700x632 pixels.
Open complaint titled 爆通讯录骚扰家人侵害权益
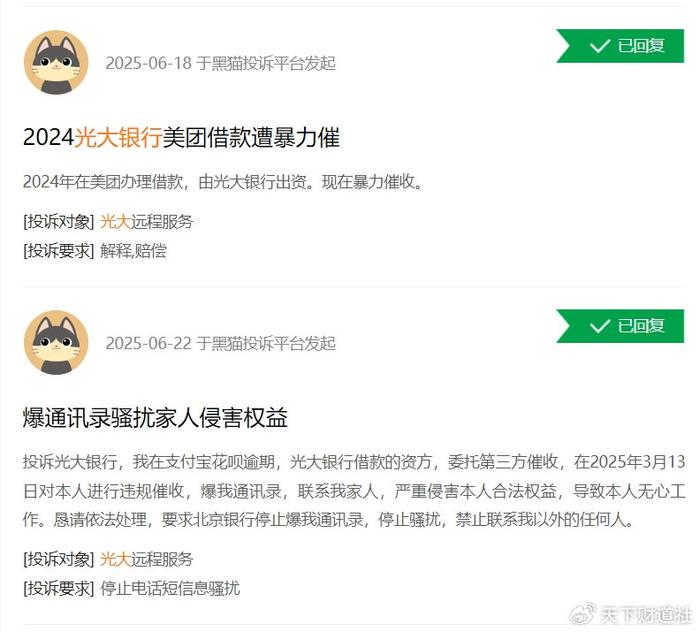coord(155,418)
